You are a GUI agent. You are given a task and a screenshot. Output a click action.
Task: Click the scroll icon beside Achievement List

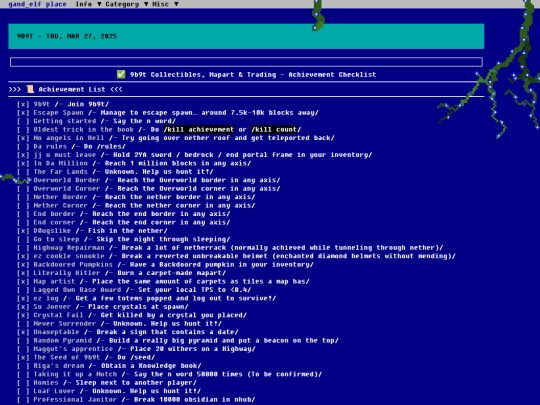click(x=30, y=90)
